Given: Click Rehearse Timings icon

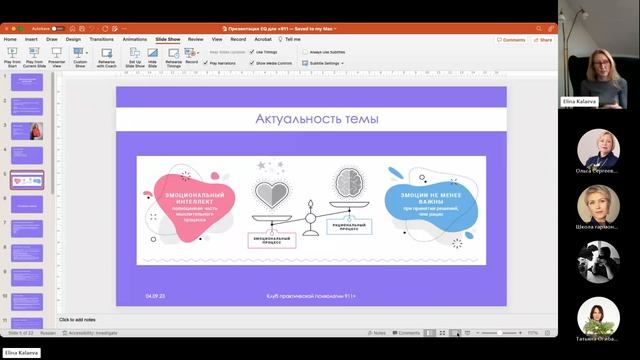Looking at the screenshot, I should pyautogui.click(x=173, y=53).
